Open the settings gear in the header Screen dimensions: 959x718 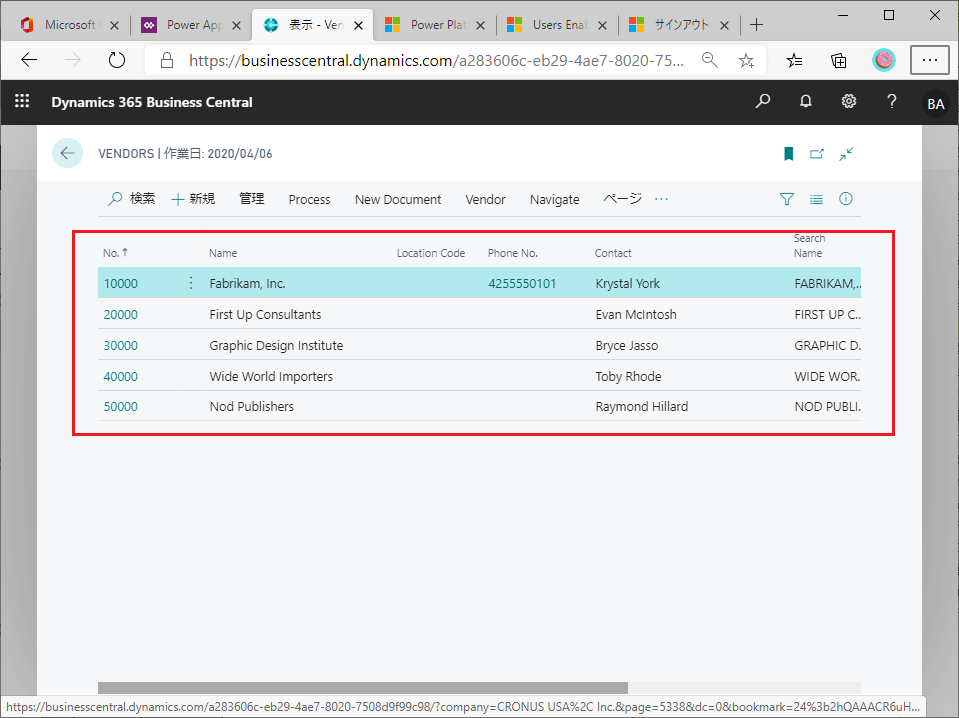pos(849,102)
